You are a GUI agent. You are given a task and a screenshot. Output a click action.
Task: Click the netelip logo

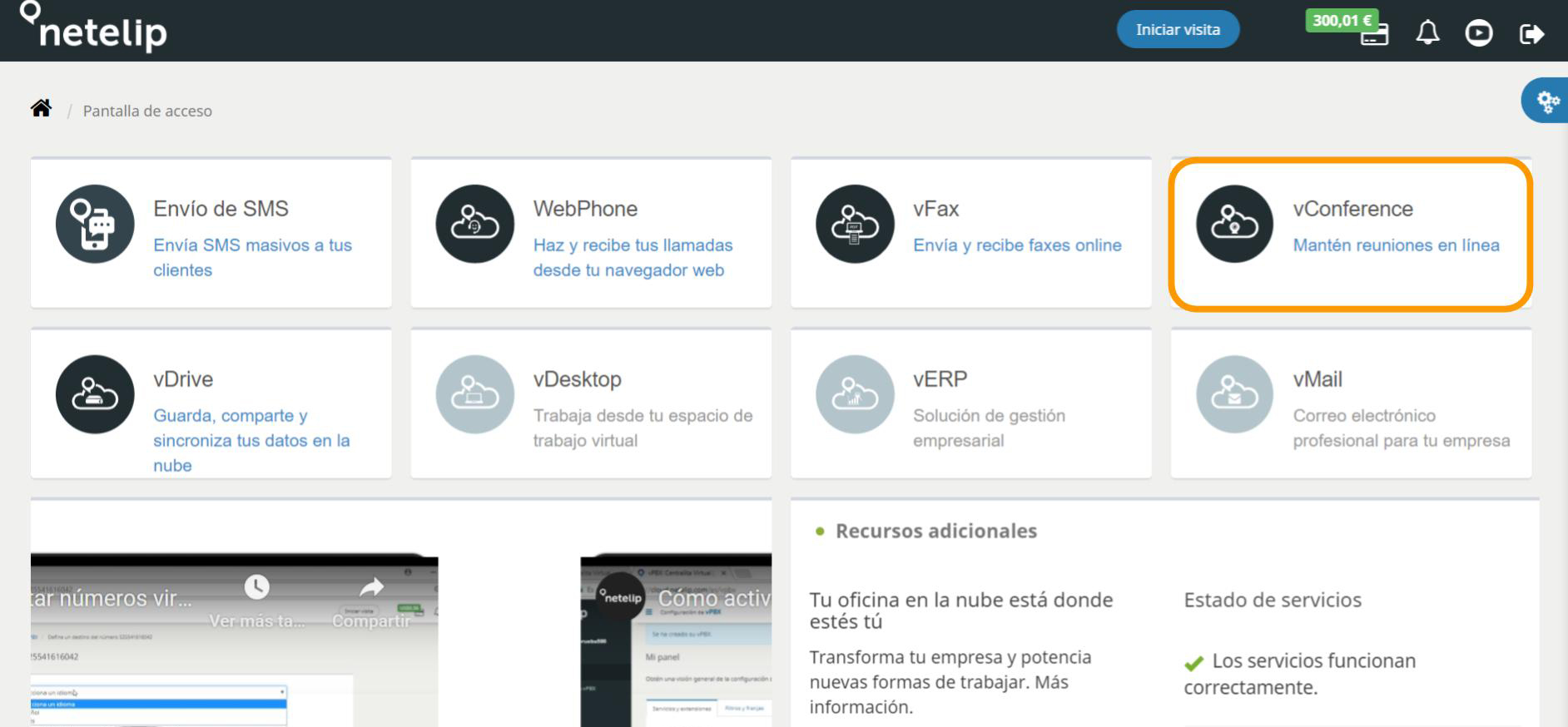[93, 27]
